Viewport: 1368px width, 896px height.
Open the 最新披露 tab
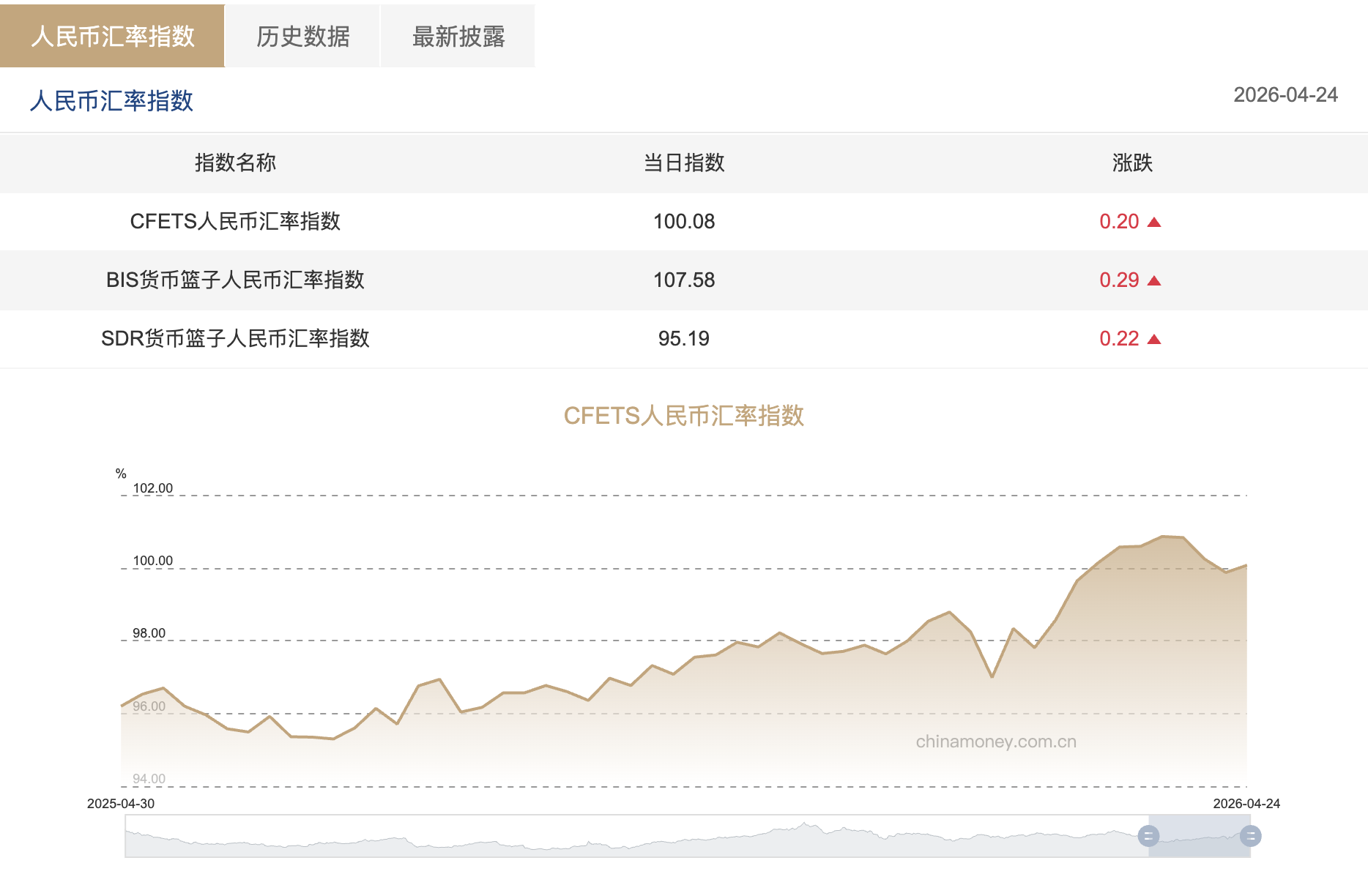click(458, 34)
